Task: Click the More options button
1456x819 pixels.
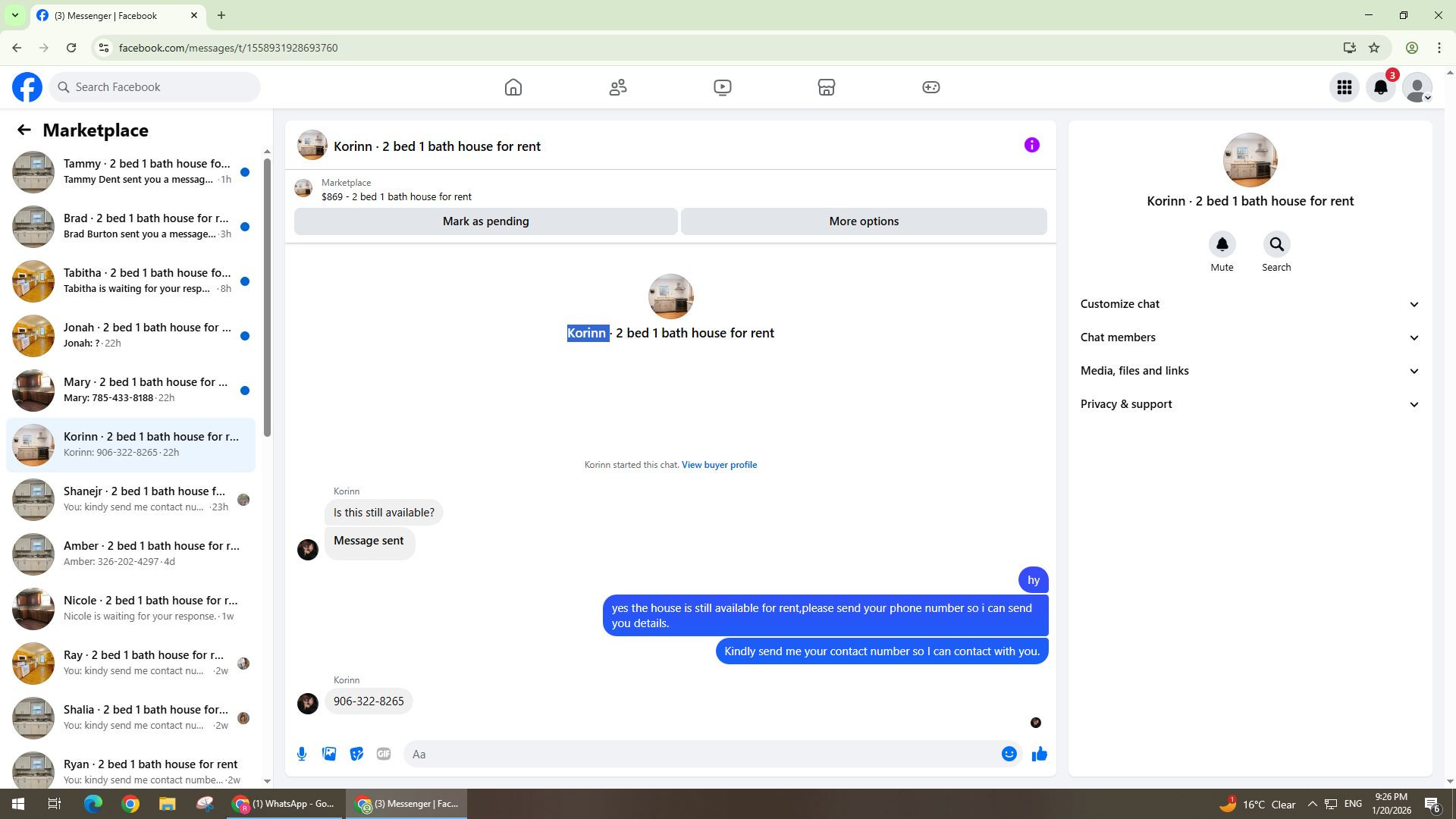Action: [864, 221]
